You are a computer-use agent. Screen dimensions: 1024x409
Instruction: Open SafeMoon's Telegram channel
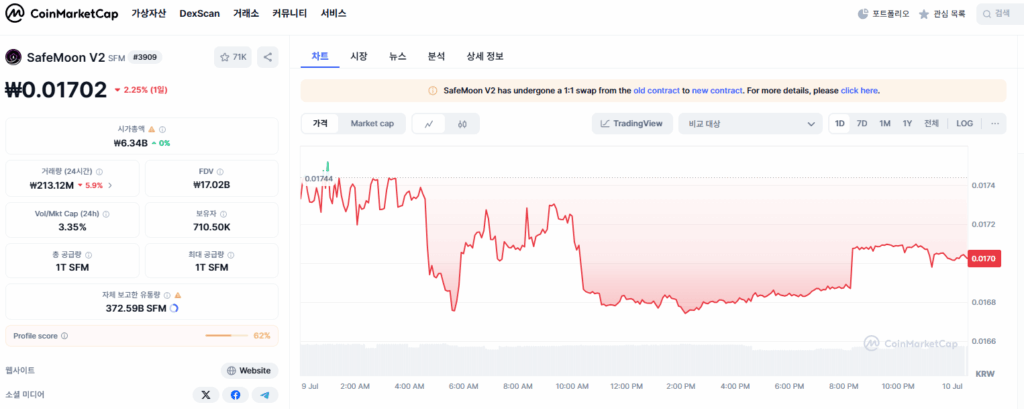pyautogui.click(x=264, y=395)
